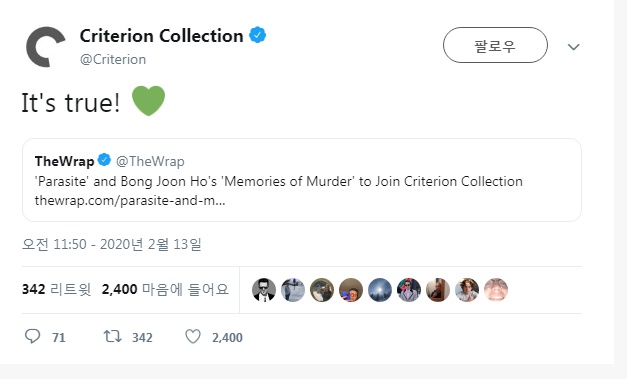
Task: View the 2,400 마음에 들어요 list
Action: (x=165, y=289)
